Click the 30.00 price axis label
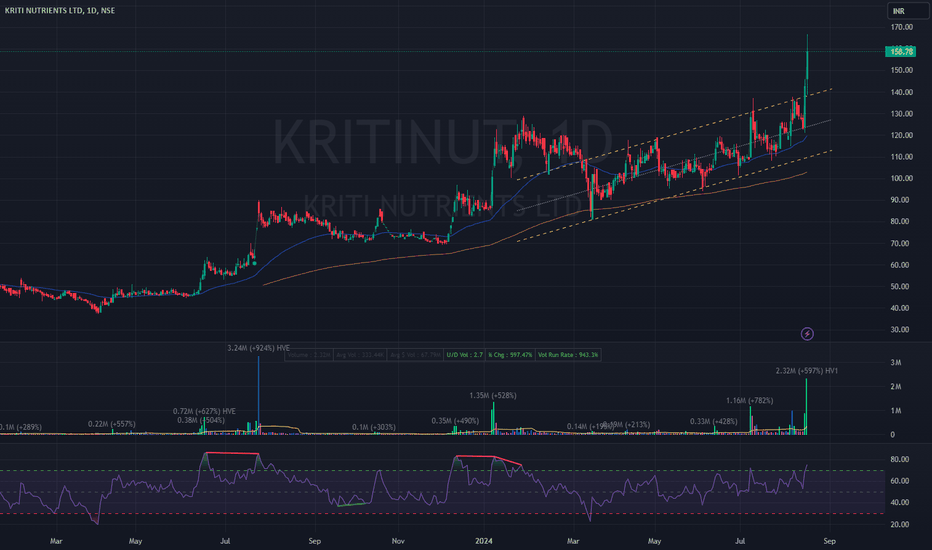The image size is (932, 550). click(902, 329)
